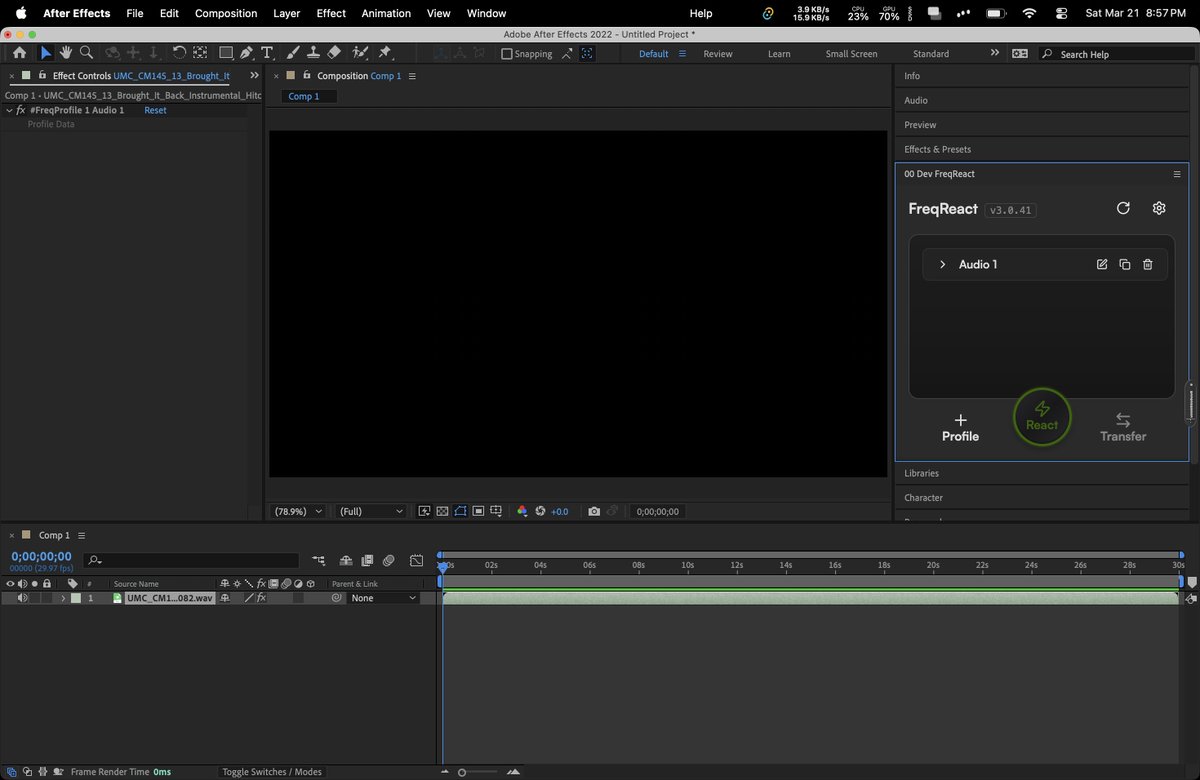Delete the Audio 1 profile

[1148, 264]
